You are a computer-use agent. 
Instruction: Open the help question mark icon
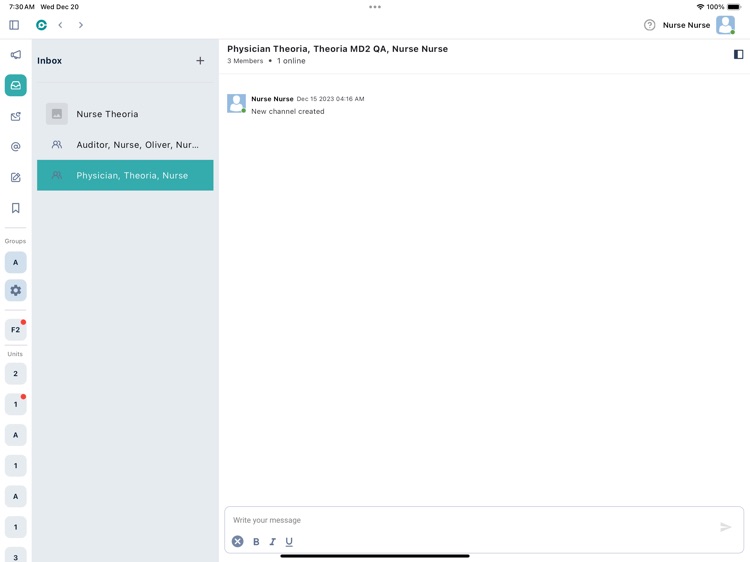click(x=649, y=25)
